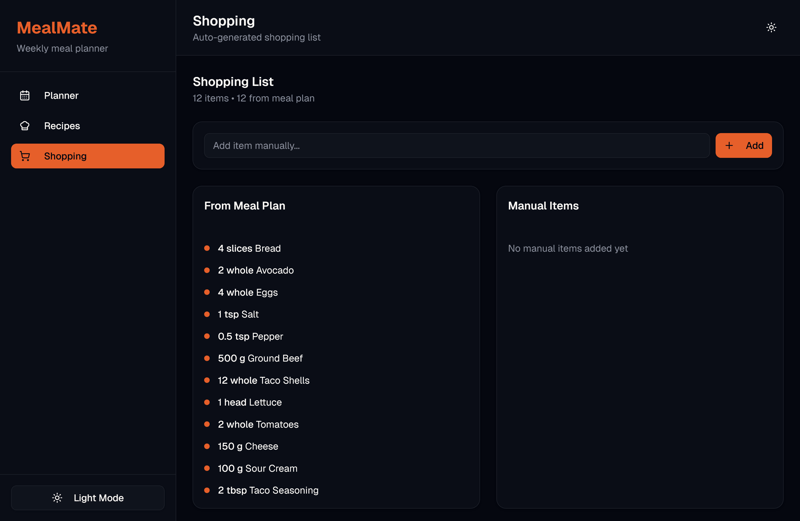The width and height of the screenshot is (800, 521).
Task: Click the 500 g Ground Beef item
Action: (260, 358)
